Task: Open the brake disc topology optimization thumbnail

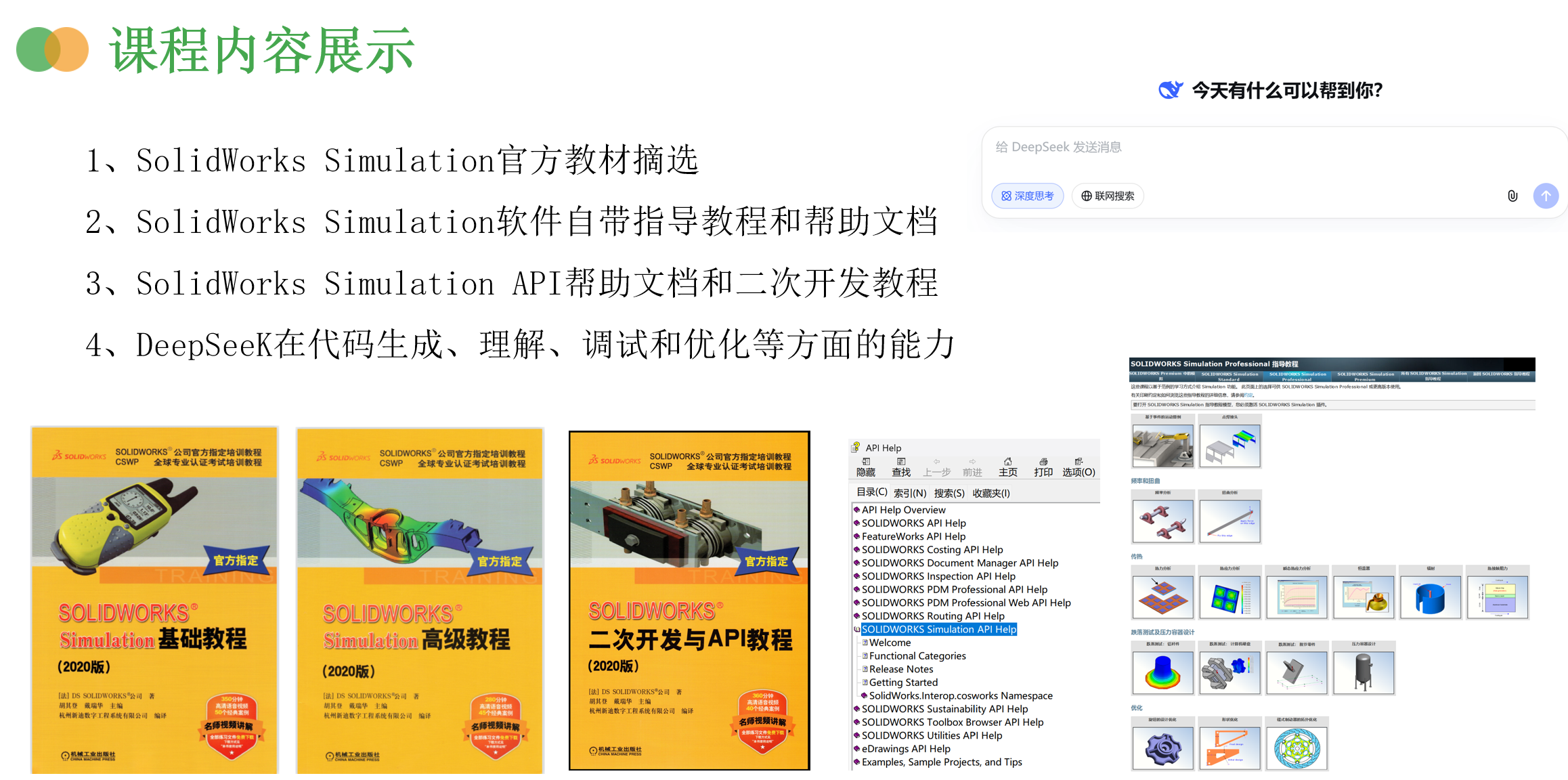Action: (x=1297, y=748)
